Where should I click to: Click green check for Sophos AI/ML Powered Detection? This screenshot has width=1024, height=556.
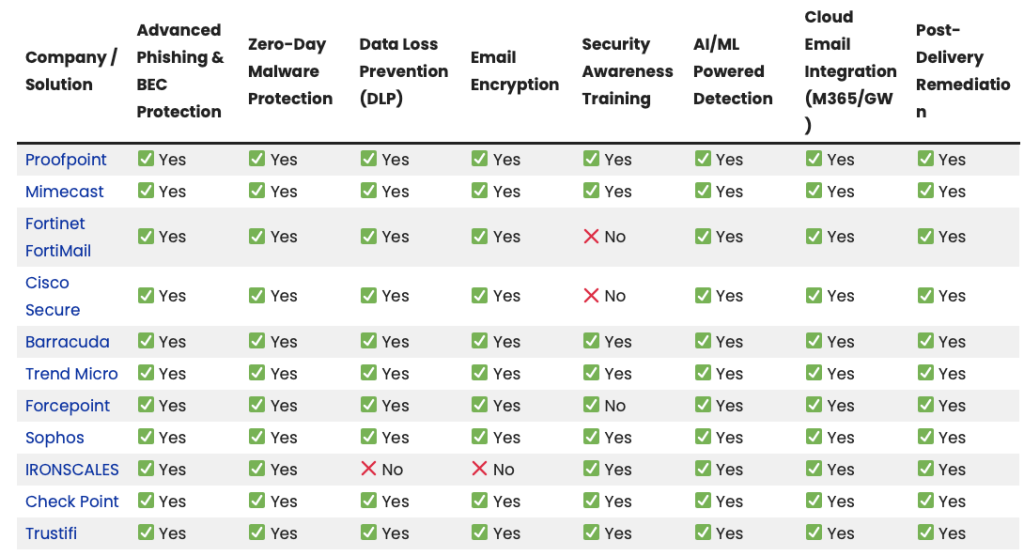(x=703, y=437)
